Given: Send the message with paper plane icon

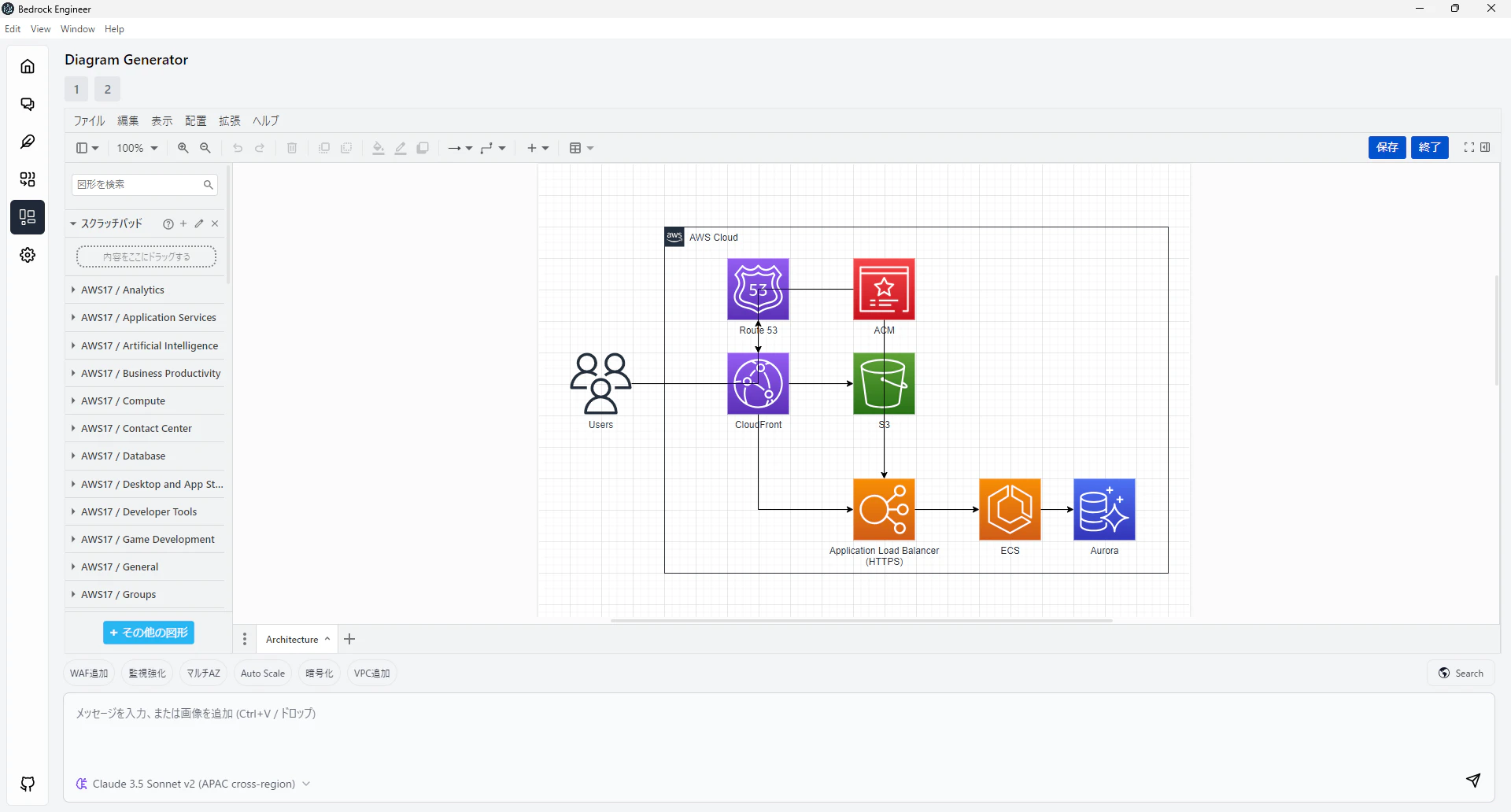Looking at the screenshot, I should point(1473,780).
